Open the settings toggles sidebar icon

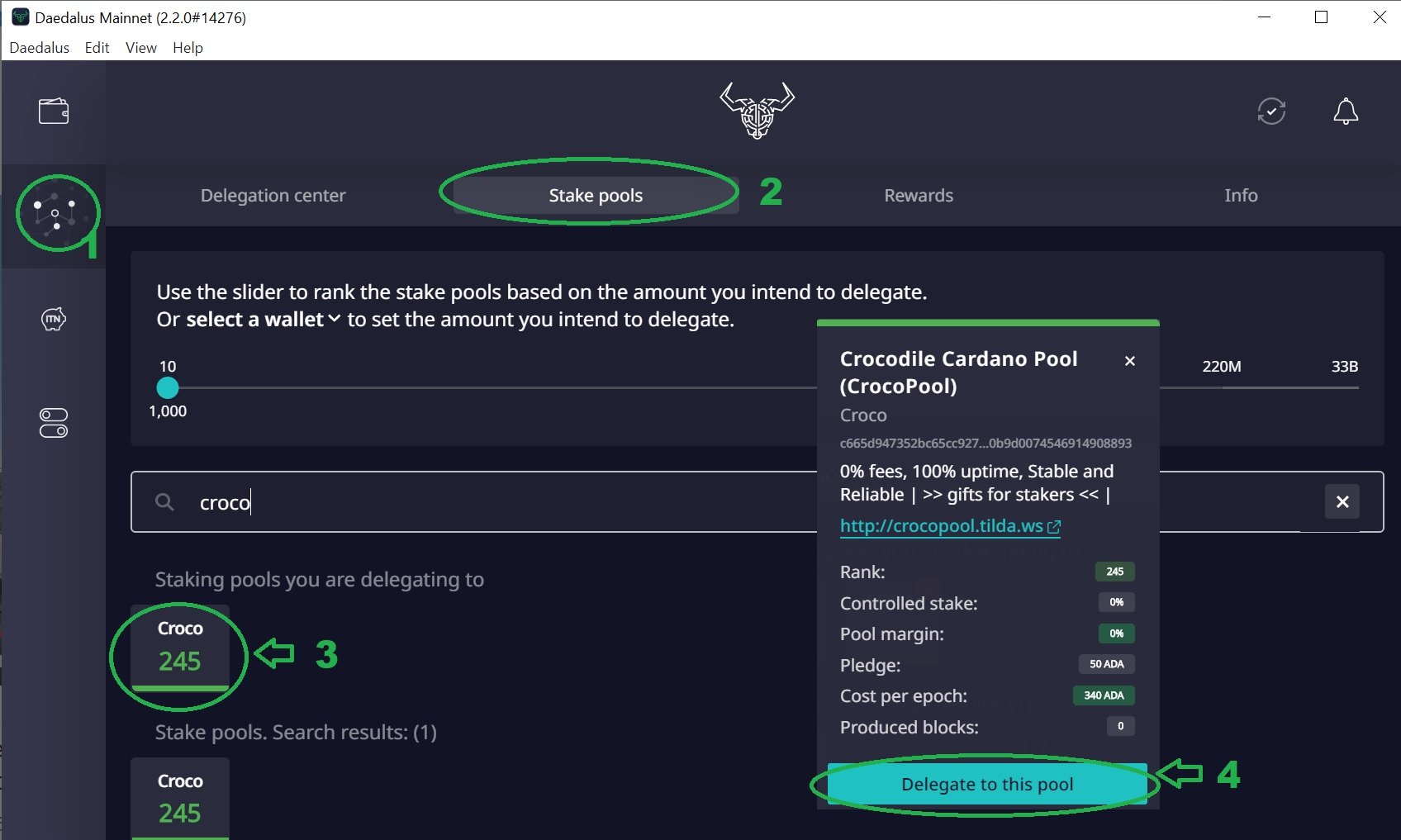[x=54, y=423]
